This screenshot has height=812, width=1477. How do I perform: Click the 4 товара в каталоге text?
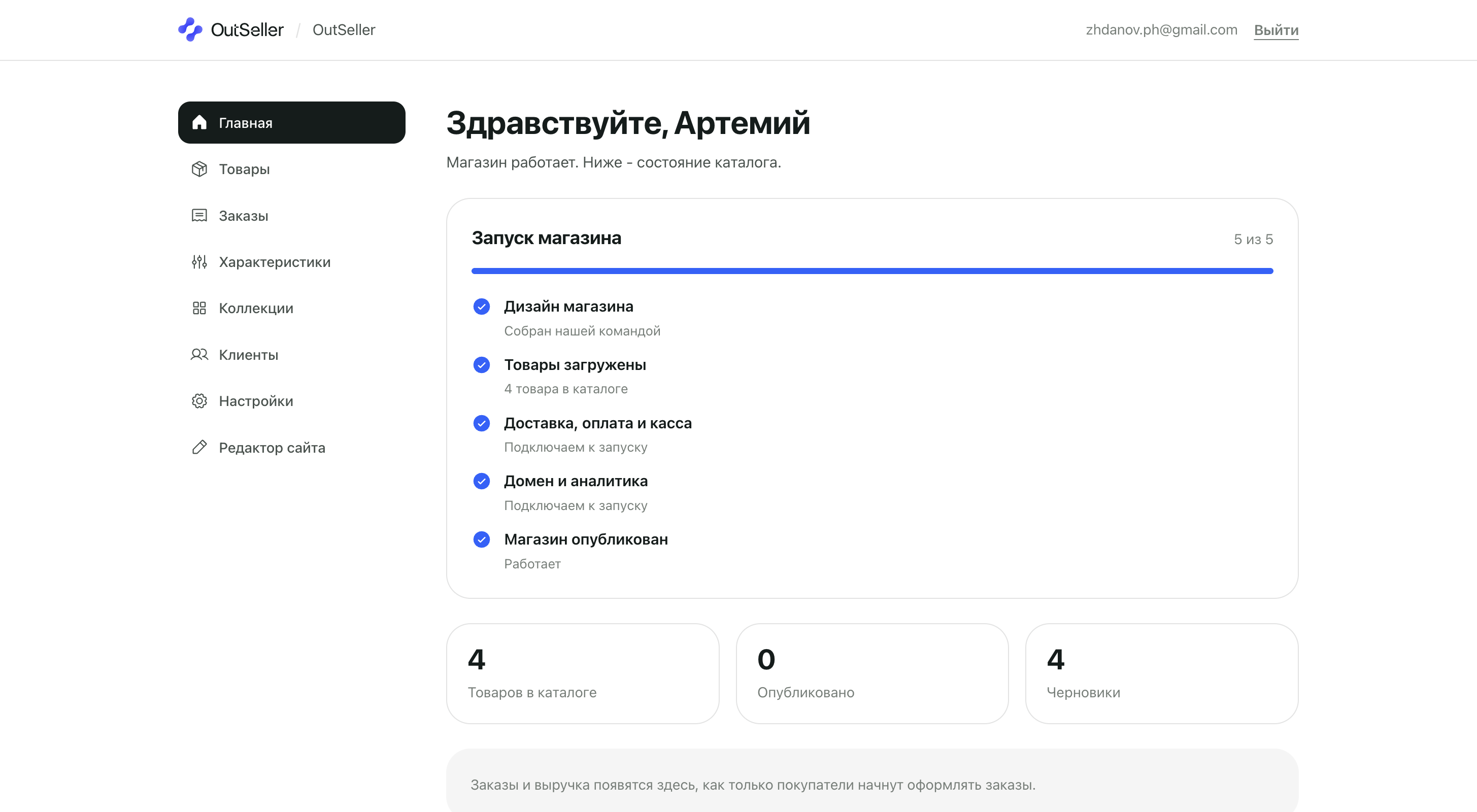tap(566, 389)
